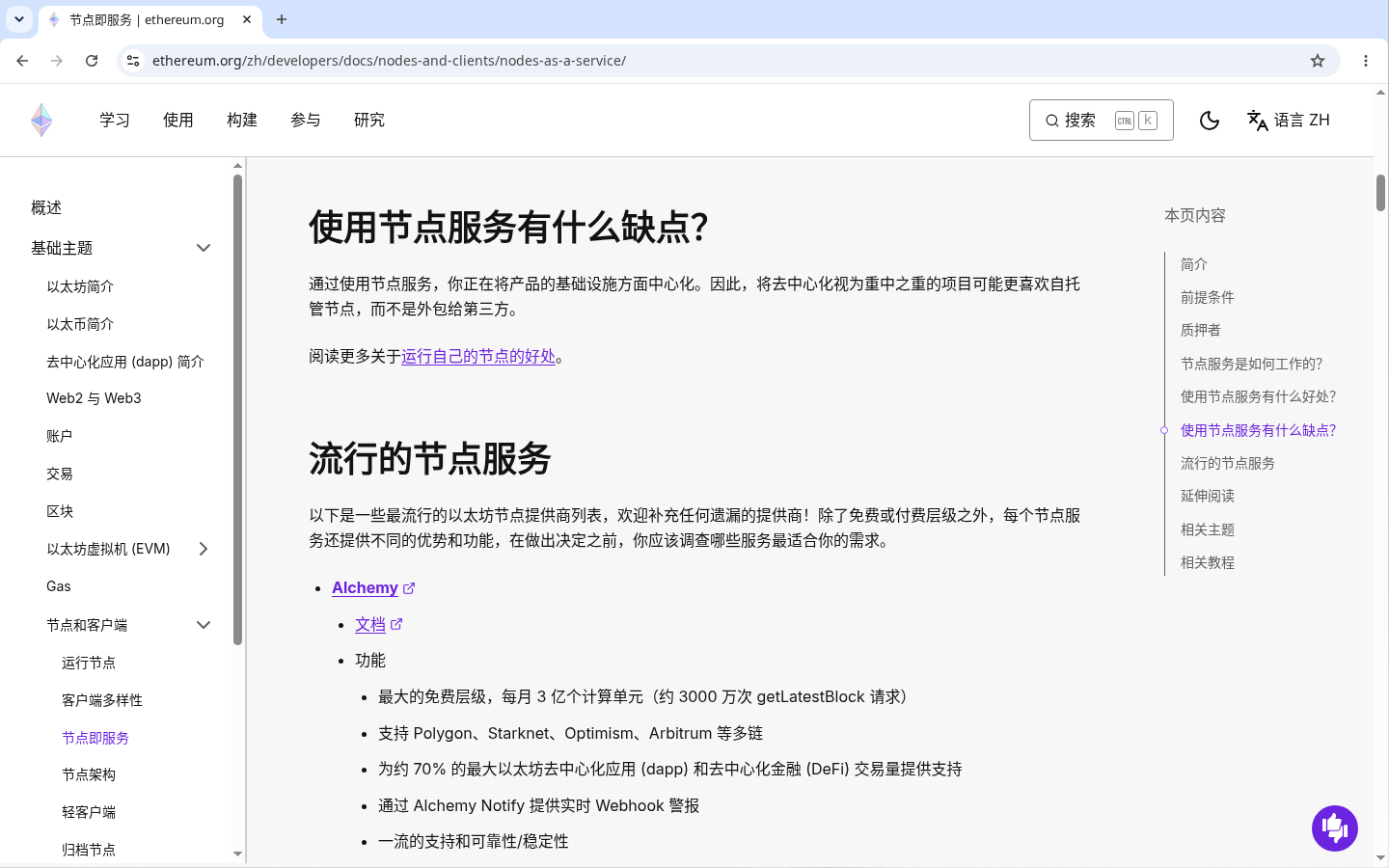This screenshot has height=868, width=1389.
Task: Click the Ethereum diamond logo
Action: point(41,121)
